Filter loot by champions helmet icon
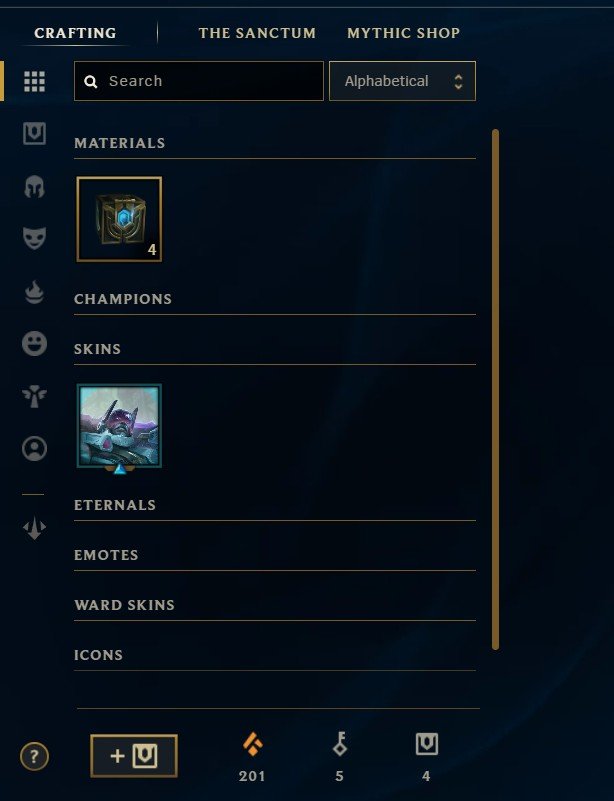 (34, 186)
